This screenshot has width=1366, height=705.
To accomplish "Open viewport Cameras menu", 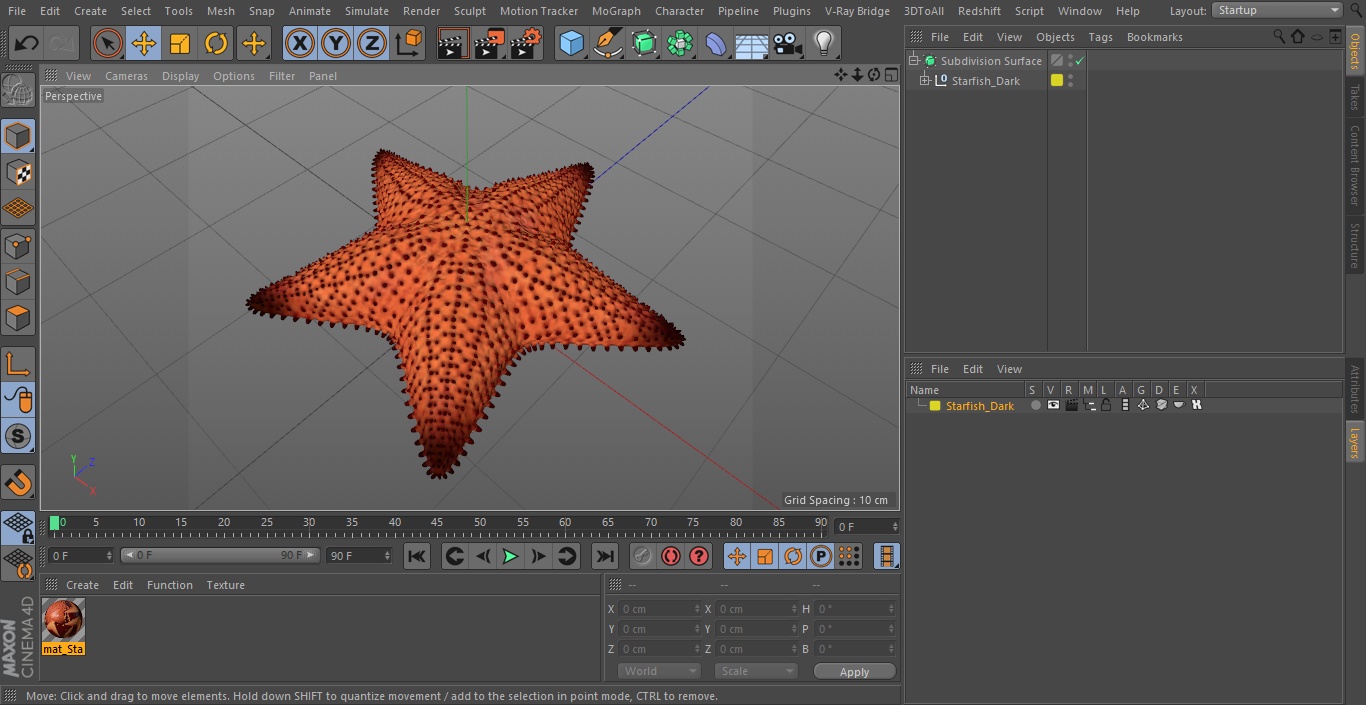I will click(x=126, y=76).
